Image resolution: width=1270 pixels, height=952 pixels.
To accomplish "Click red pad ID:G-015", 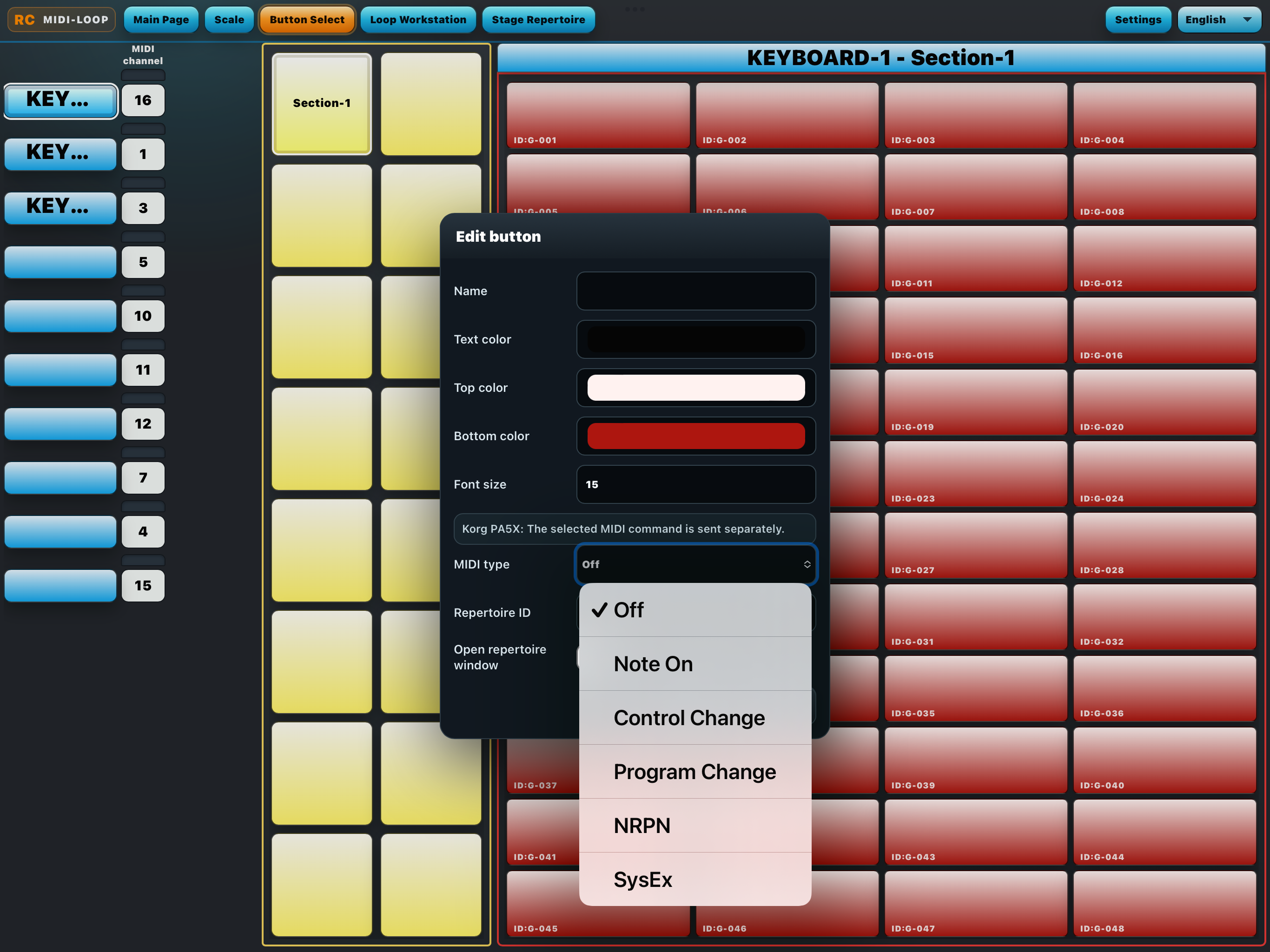I will [x=975, y=331].
